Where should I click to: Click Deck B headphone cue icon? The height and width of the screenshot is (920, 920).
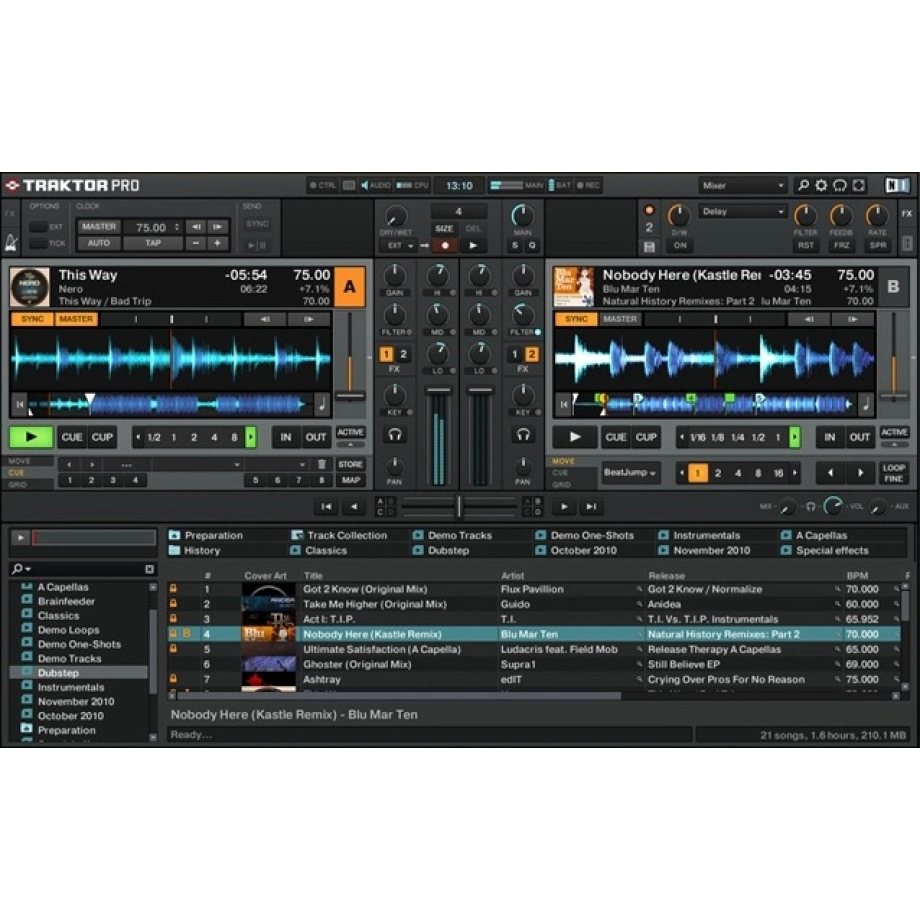(x=523, y=435)
